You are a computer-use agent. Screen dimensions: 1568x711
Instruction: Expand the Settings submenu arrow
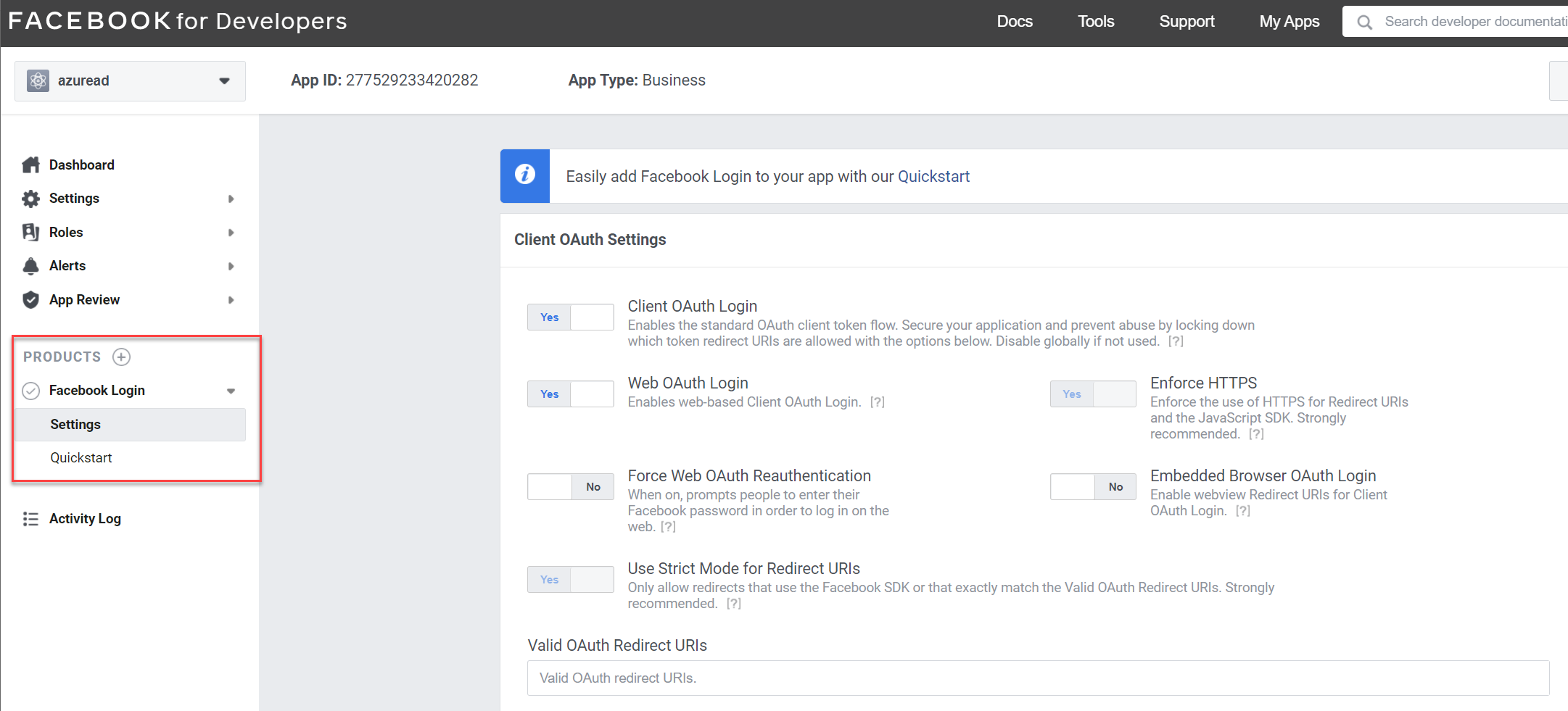coord(231,199)
